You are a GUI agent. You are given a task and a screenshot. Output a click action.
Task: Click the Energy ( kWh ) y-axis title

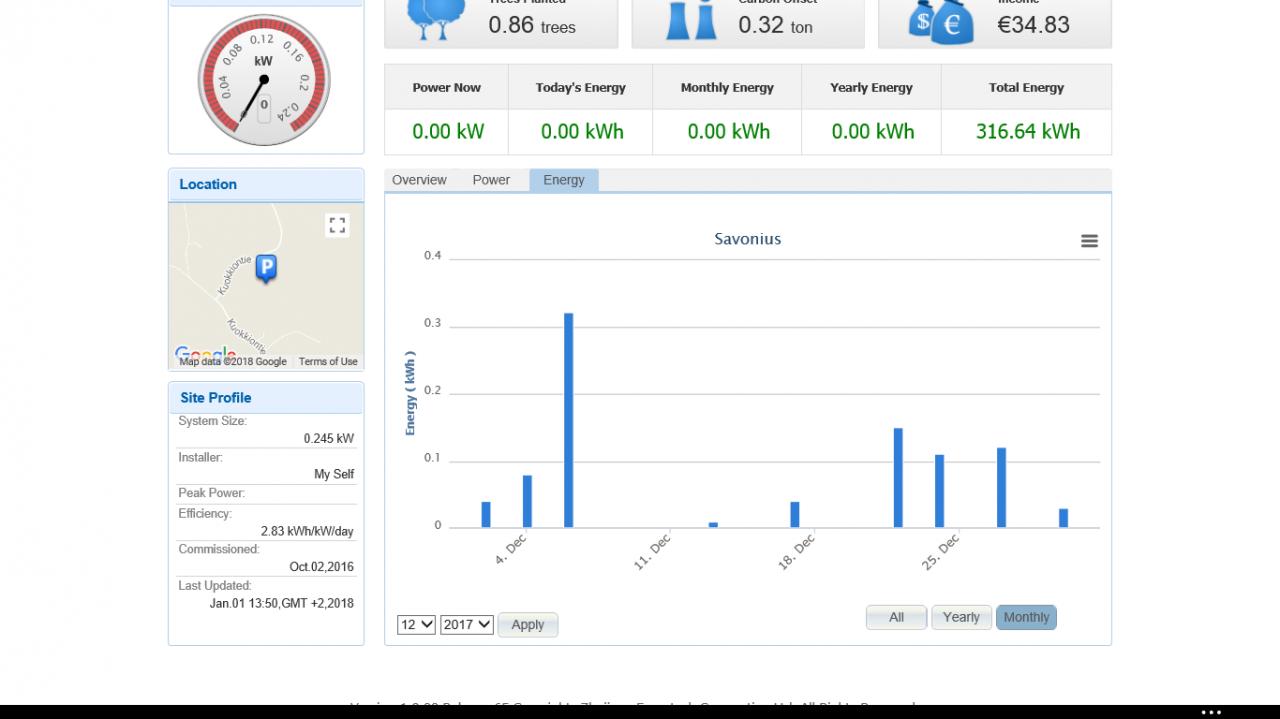pos(410,393)
